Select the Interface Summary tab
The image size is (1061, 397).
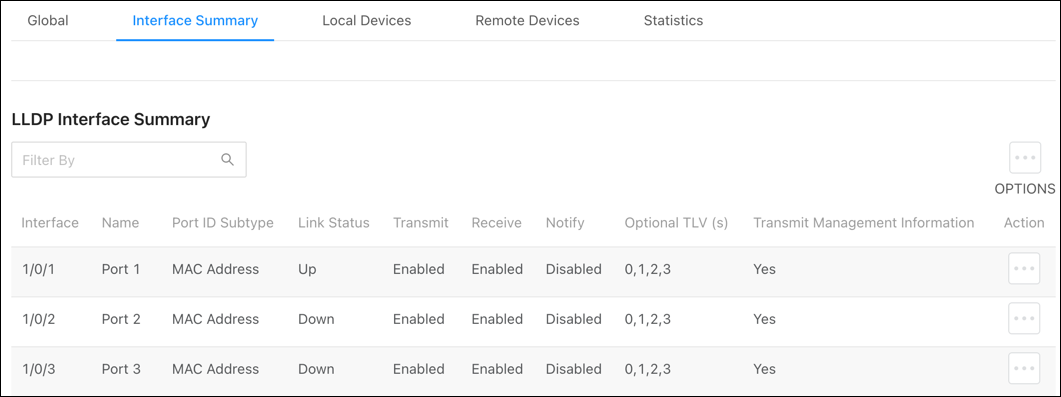tap(195, 20)
